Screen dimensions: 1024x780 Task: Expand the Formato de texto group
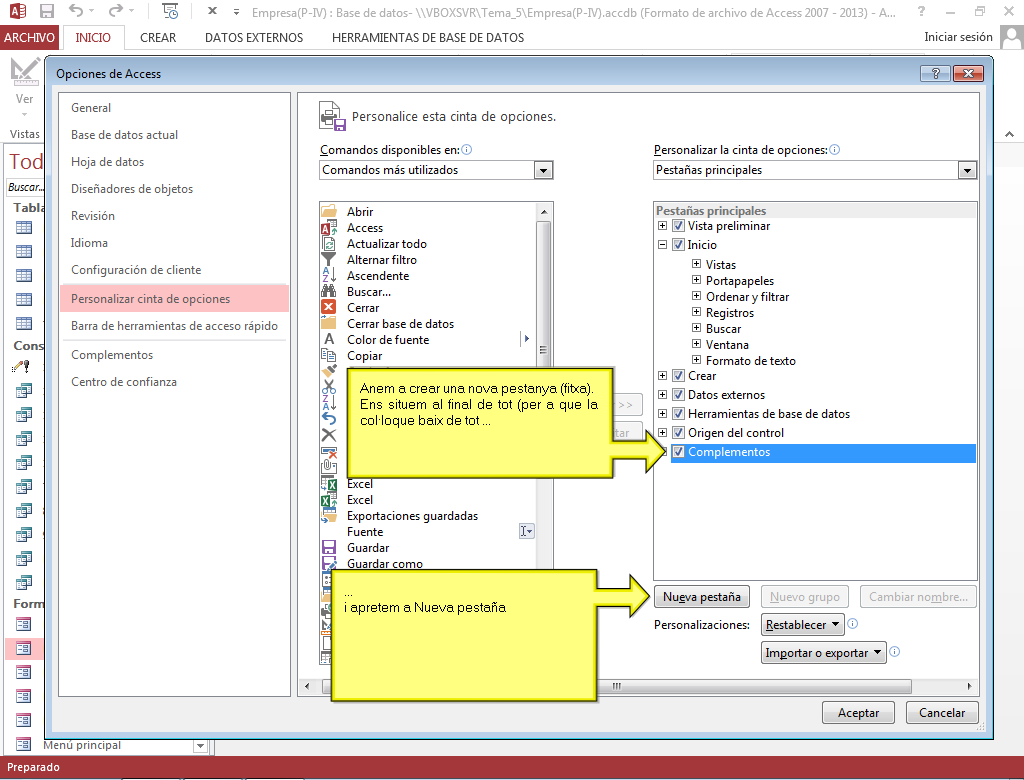pos(696,360)
